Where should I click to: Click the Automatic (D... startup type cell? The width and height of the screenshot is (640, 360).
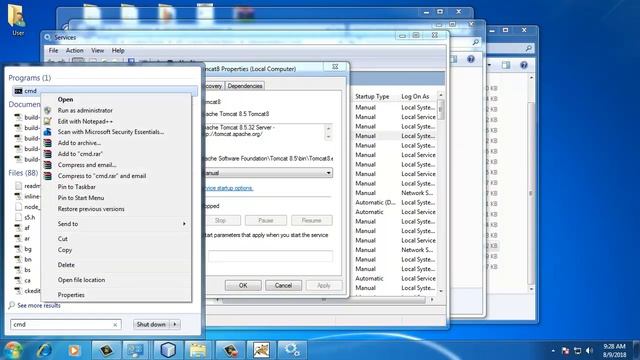point(375,202)
